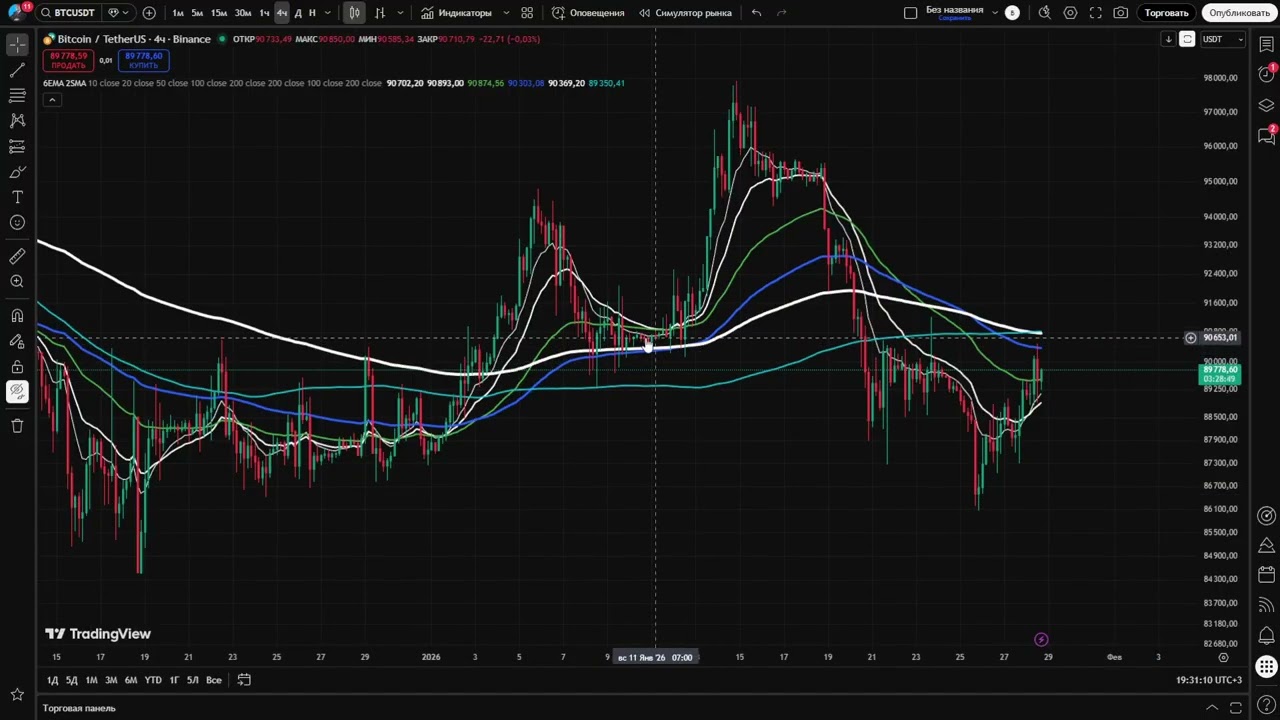Click the Сохранить save link
The image size is (1280, 720).
click(954, 18)
